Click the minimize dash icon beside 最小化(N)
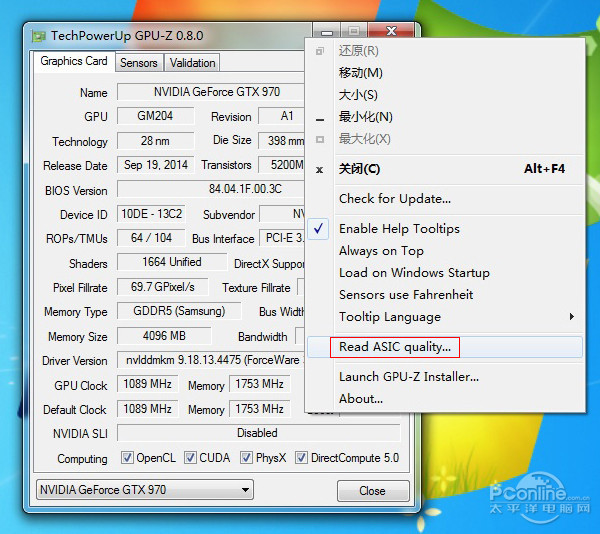The image size is (600, 534). click(320, 120)
